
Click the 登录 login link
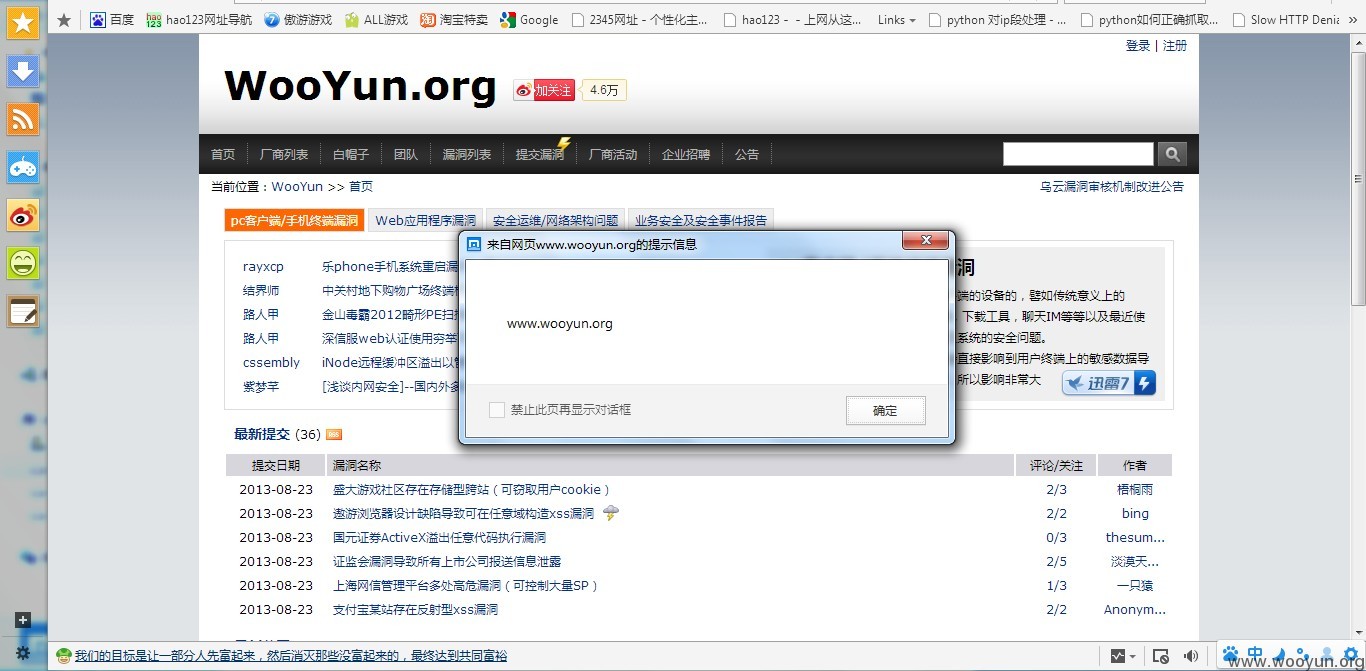(x=1138, y=45)
